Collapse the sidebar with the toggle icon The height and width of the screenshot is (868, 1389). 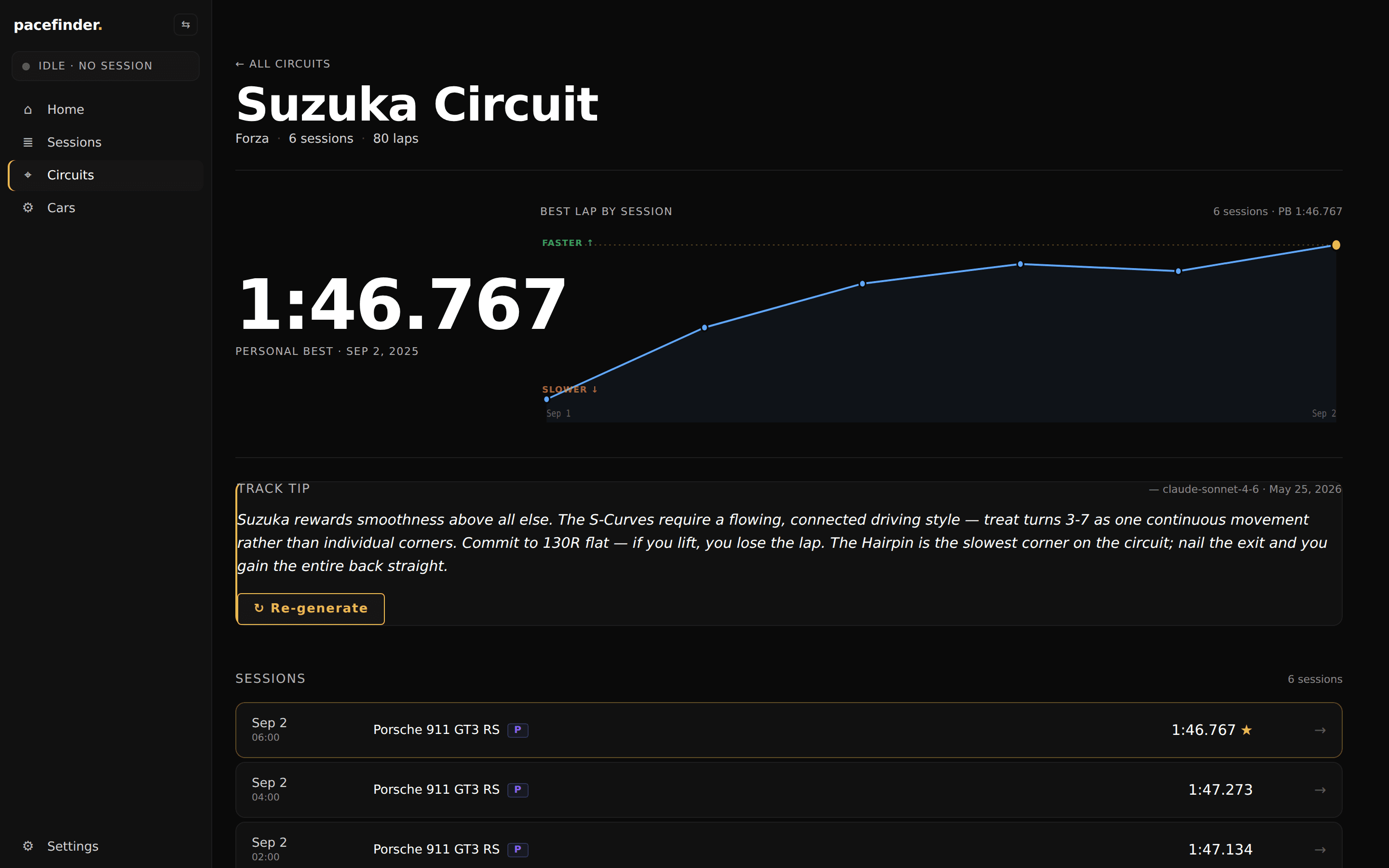[185, 25]
